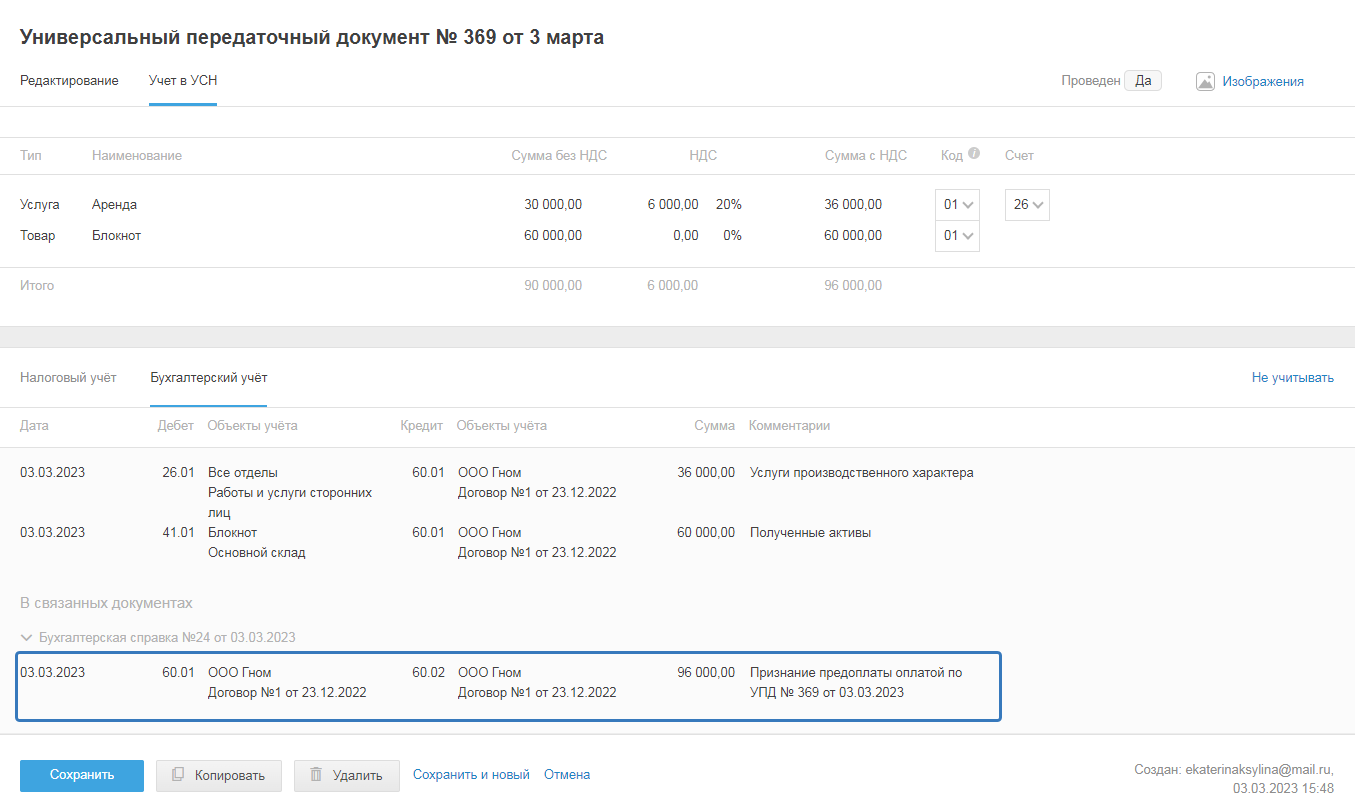This screenshot has width=1355, height=808.
Task: Click the Отмена link
Action: tap(567, 775)
